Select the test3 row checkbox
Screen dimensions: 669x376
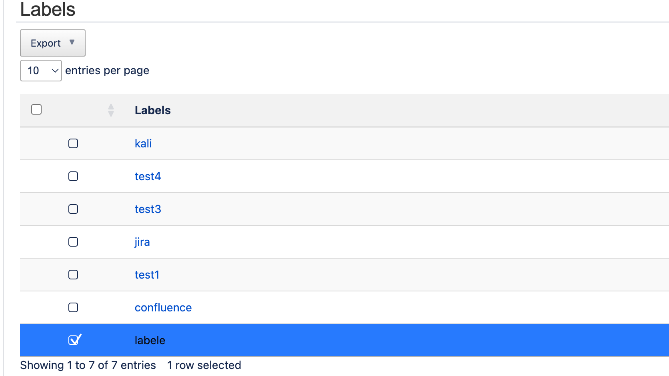pos(73,209)
